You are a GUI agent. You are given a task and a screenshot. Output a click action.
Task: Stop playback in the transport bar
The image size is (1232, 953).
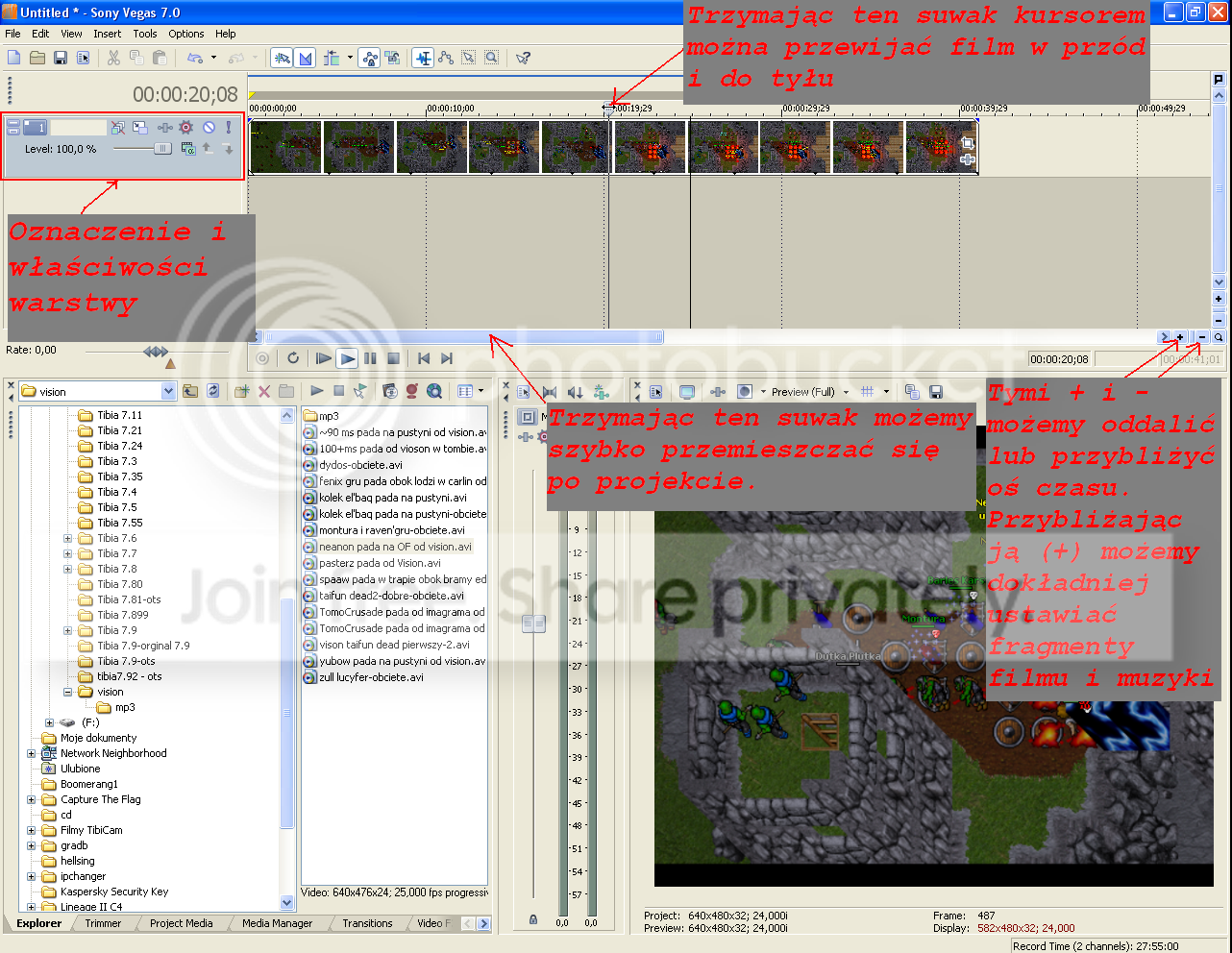coord(393,358)
